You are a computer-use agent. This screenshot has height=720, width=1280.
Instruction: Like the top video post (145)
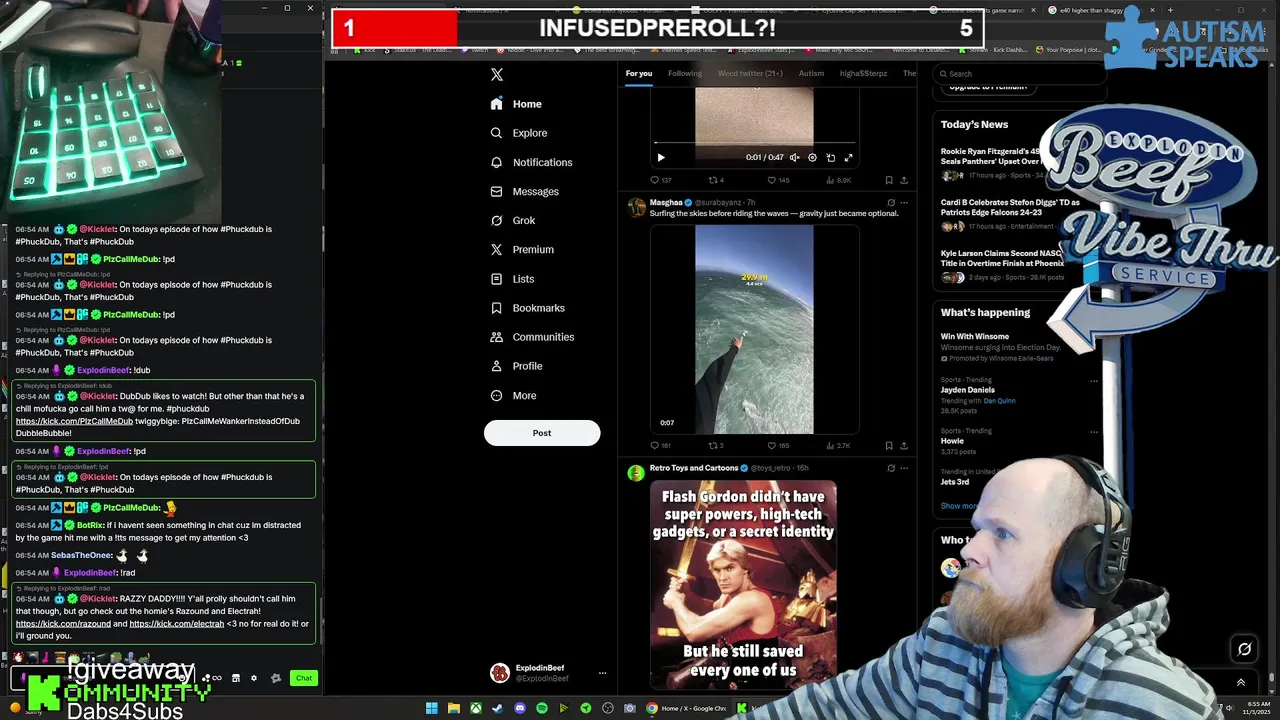point(778,180)
